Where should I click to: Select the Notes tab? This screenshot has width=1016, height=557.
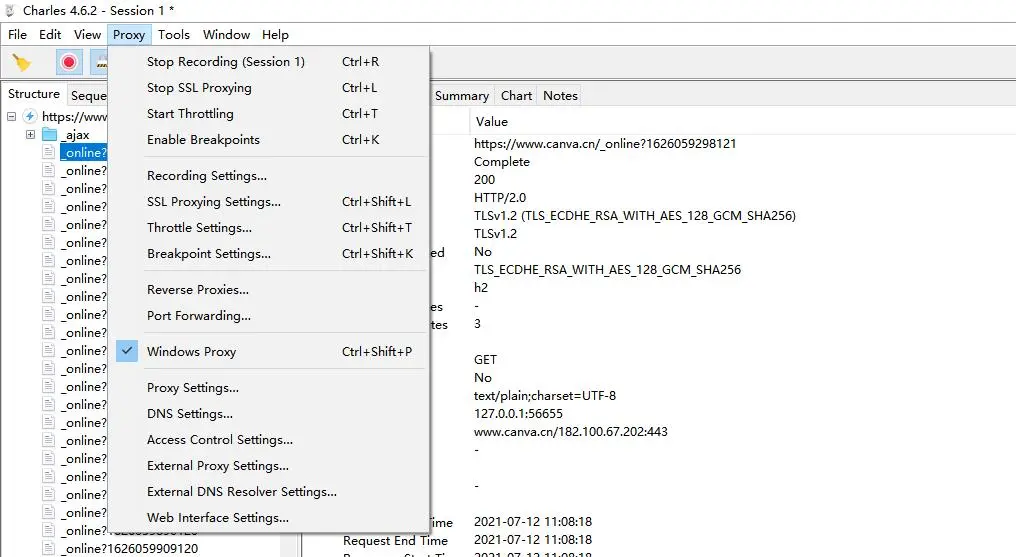point(560,96)
